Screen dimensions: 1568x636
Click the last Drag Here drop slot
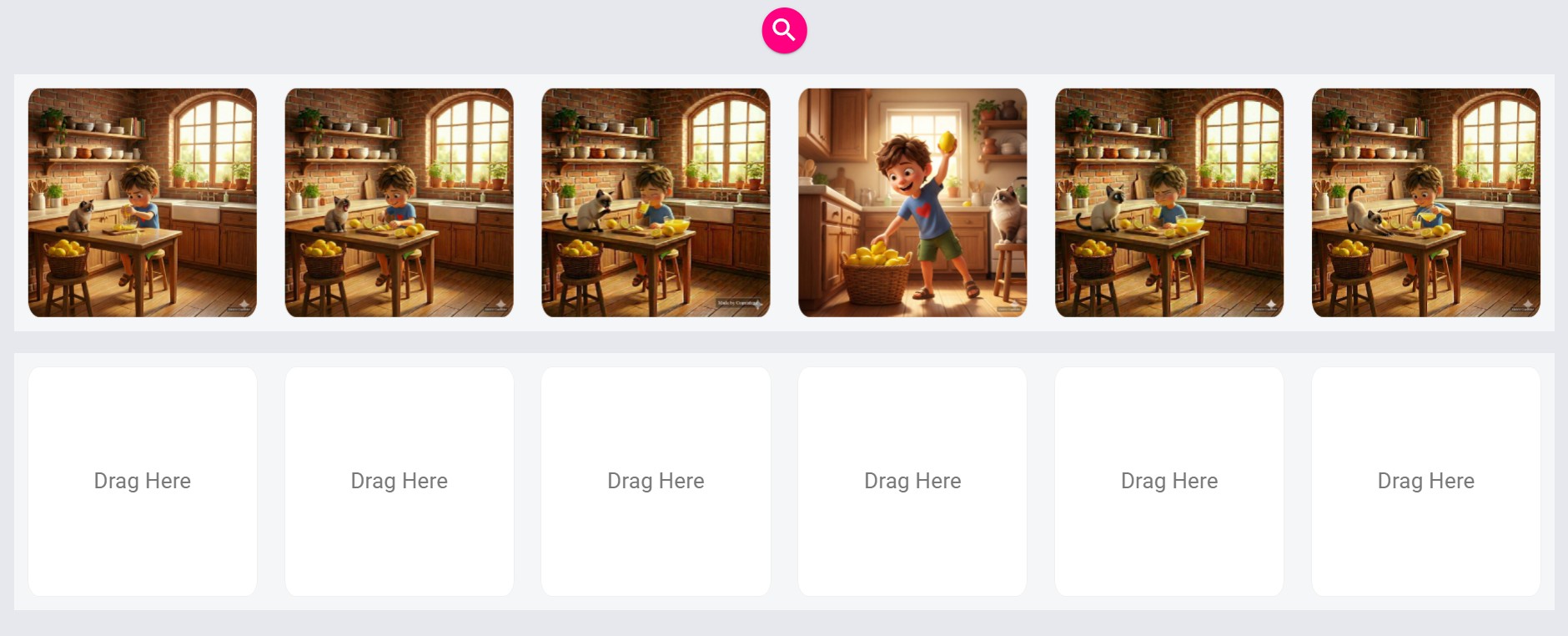[x=1426, y=482]
